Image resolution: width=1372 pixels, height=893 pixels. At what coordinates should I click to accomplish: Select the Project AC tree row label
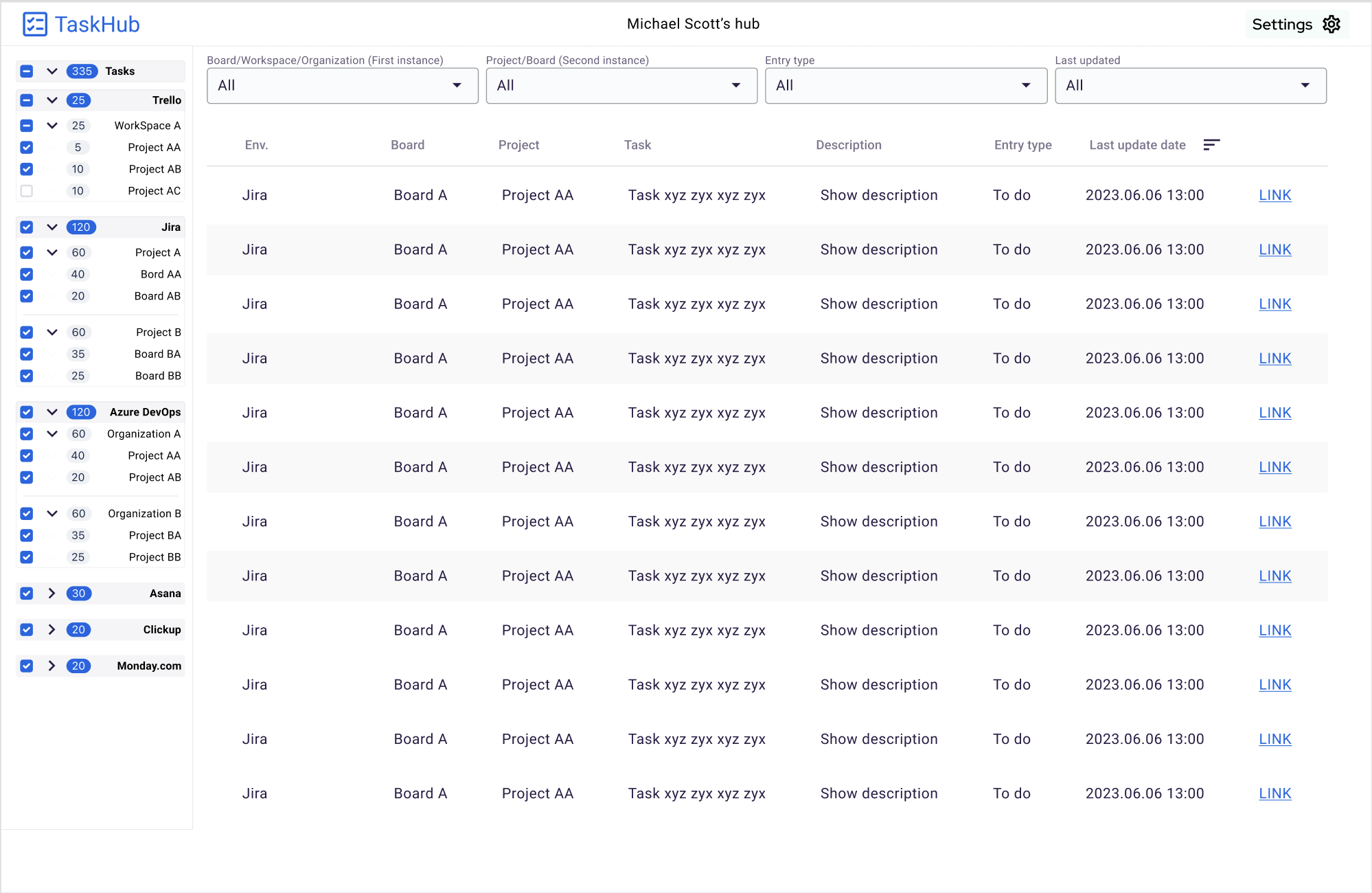154,191
